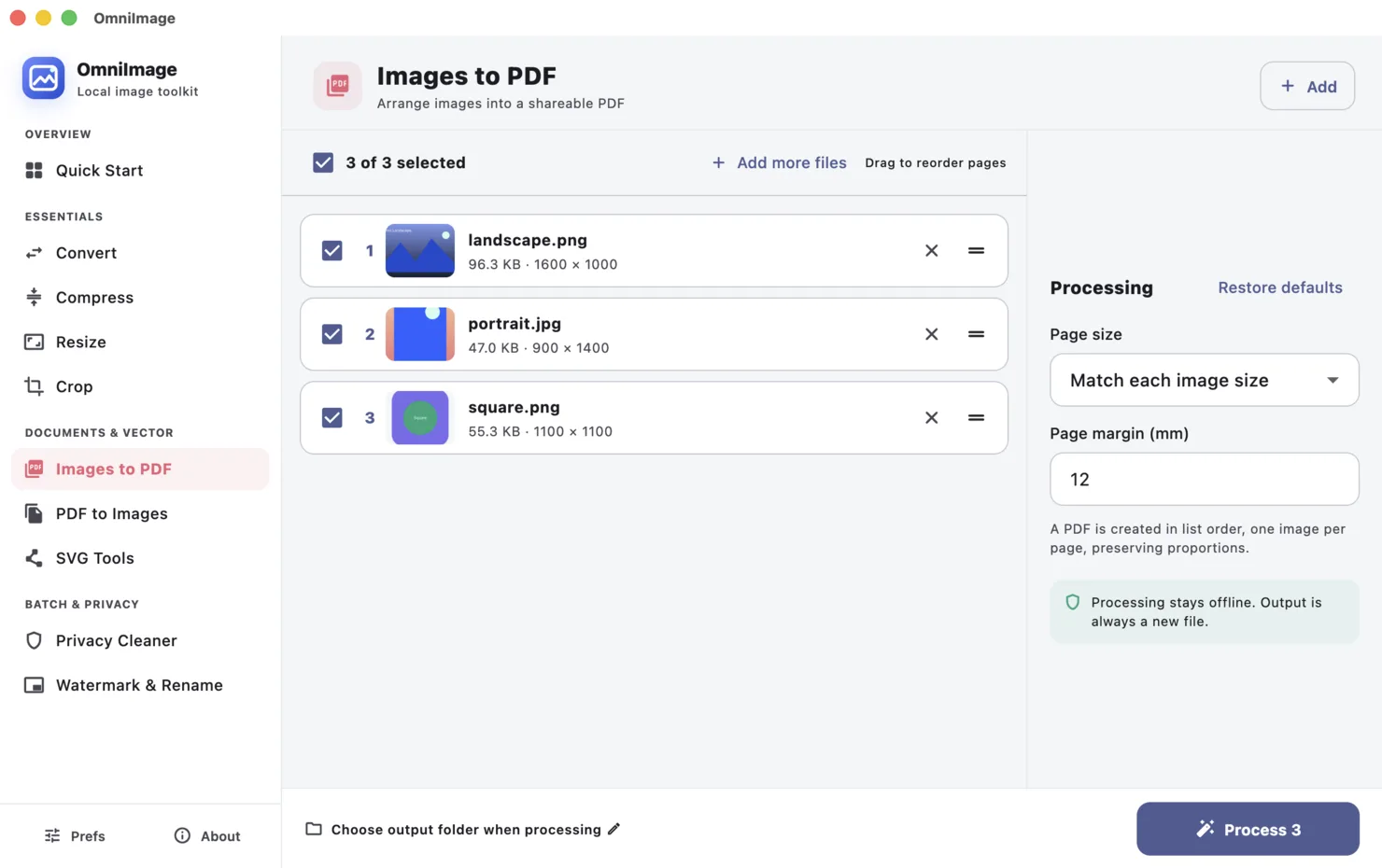The height and width of the screenshot is (868, 1382).
Task: Open Privacy Cleaner
Action: coord(140,640)
